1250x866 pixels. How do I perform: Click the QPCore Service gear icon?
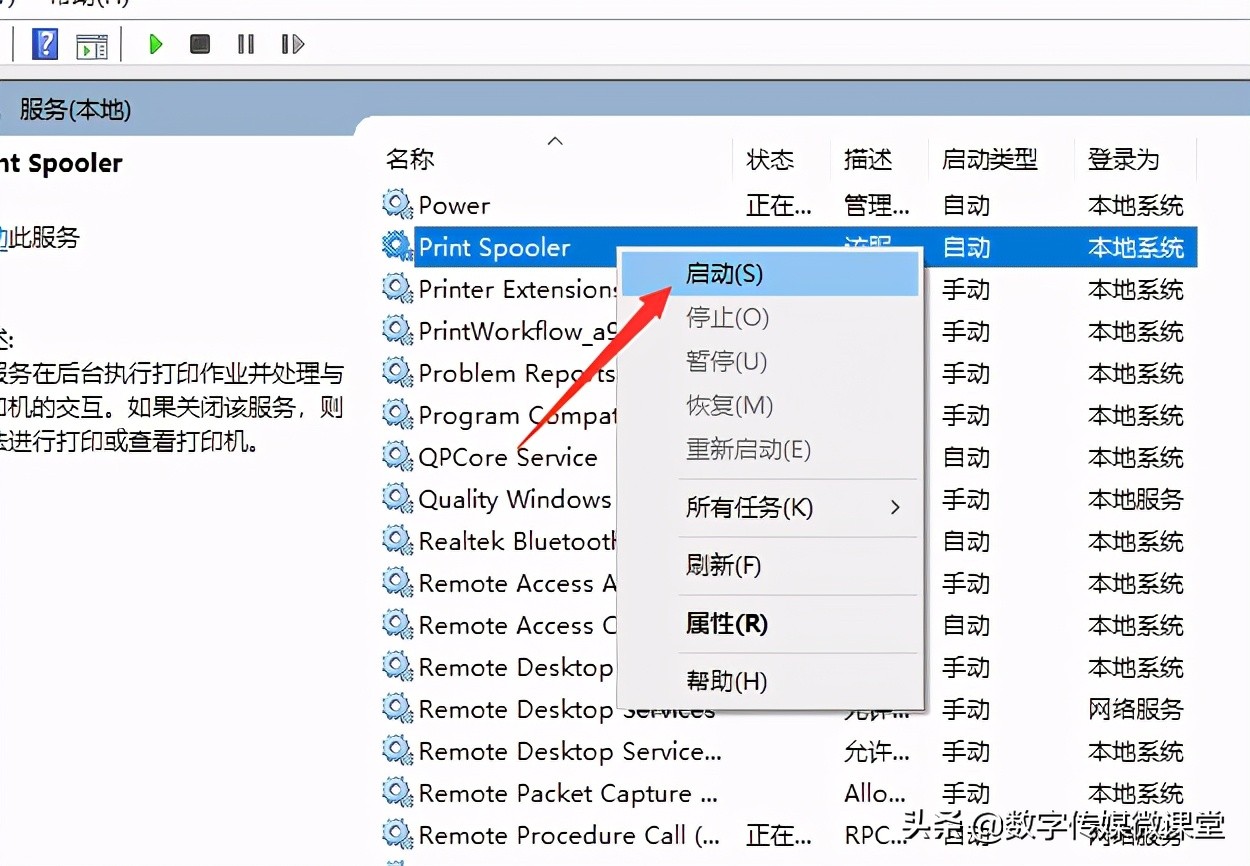pos(396,457)
